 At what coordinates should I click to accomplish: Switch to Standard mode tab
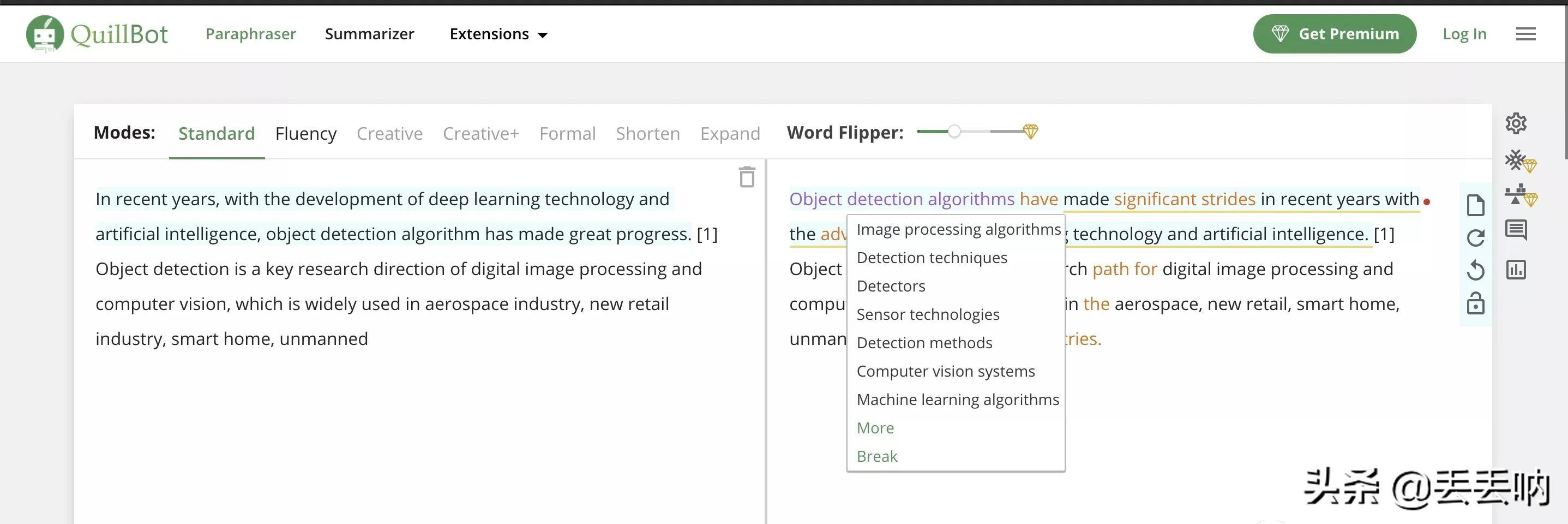(x=216, y=133)
